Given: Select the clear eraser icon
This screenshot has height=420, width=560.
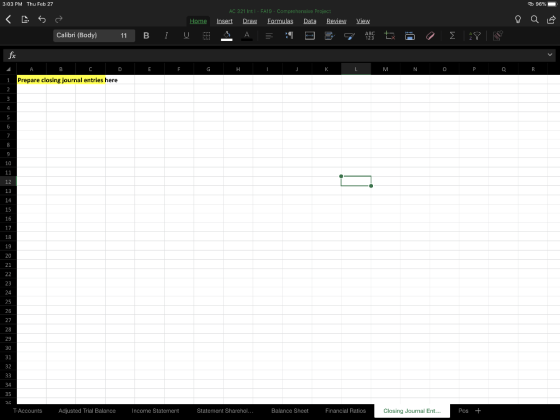Looking at the screenshot, I should tap(430, 36).
